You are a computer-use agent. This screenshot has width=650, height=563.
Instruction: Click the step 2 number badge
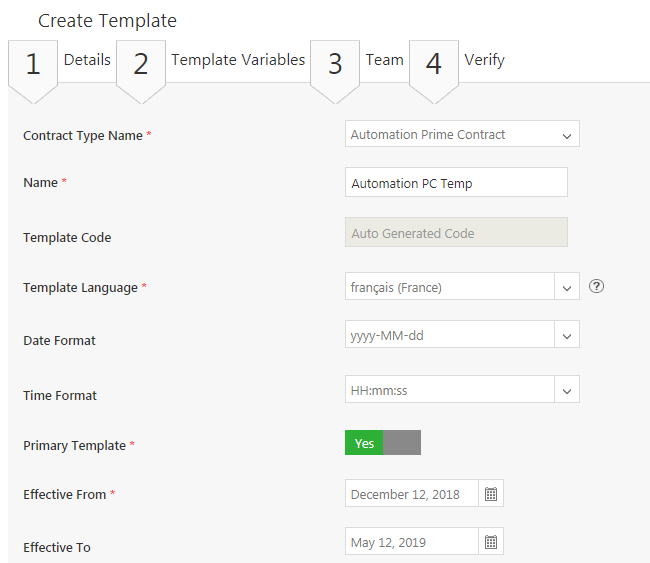point(141,65)
